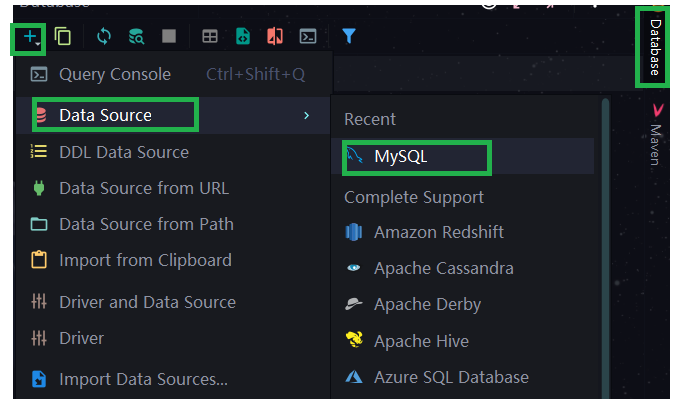Select Amazon Redshift data source
The image size is (677, 402).
point(463,232)
